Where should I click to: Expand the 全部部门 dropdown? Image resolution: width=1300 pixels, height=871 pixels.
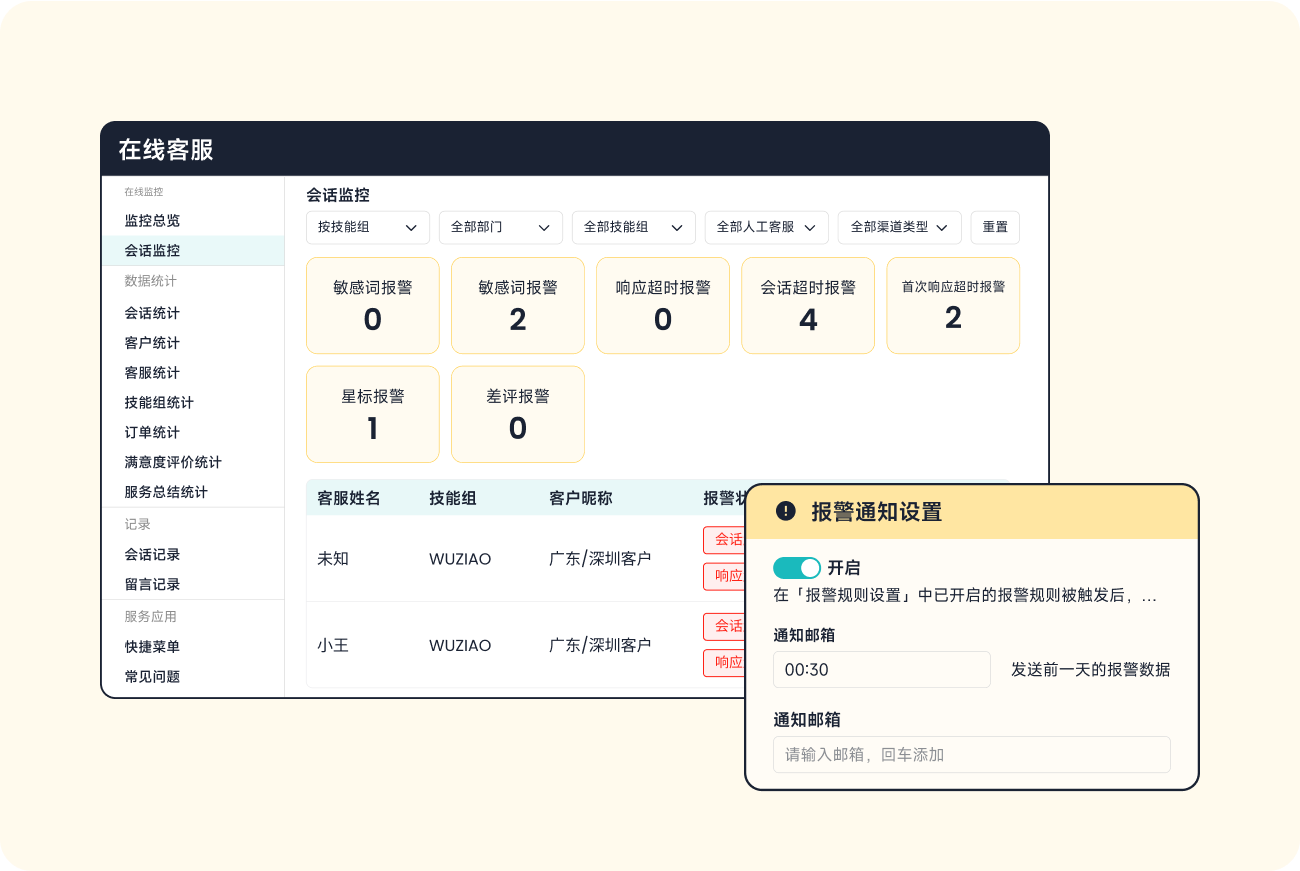point(501,227)
